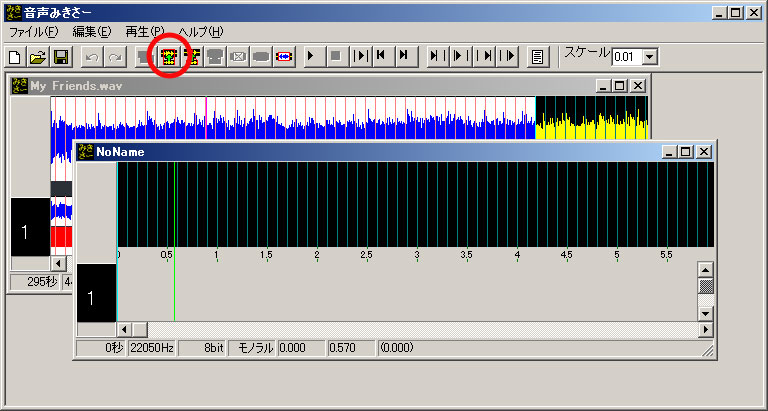
Task: Click the yellow selected region in My Friends.wav
Action: pyautogui.click(x=592, y=118)
